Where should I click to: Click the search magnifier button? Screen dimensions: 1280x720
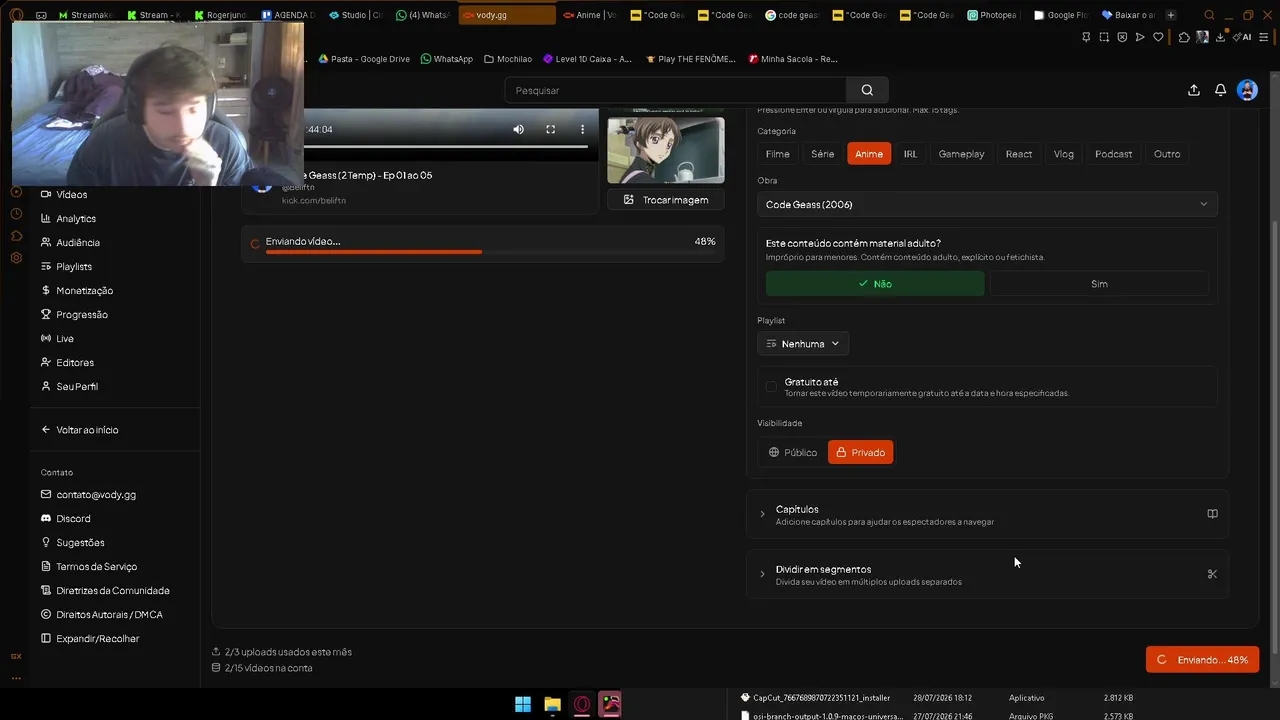[867, 90]
